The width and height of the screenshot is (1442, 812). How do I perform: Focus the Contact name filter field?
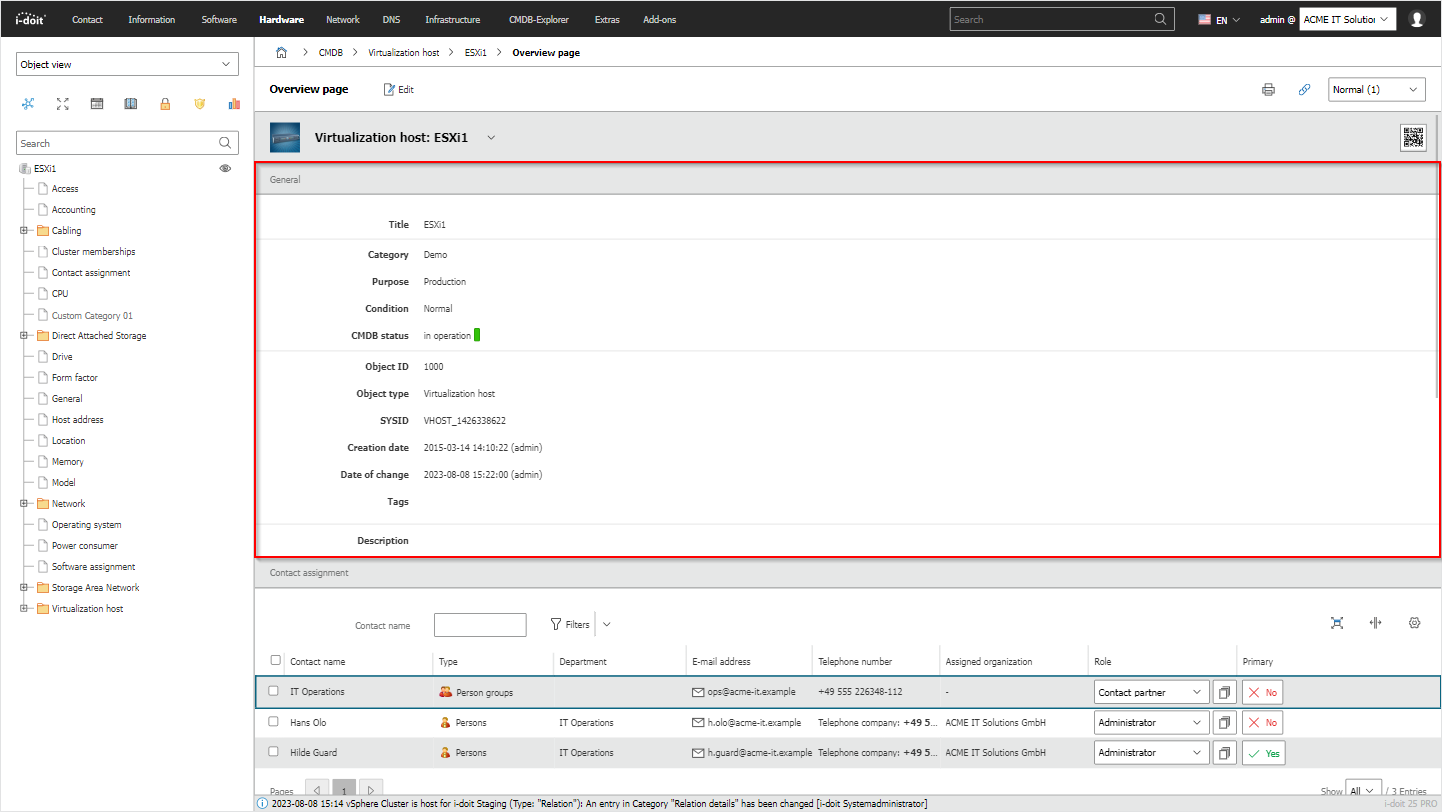tap(480, 625)
